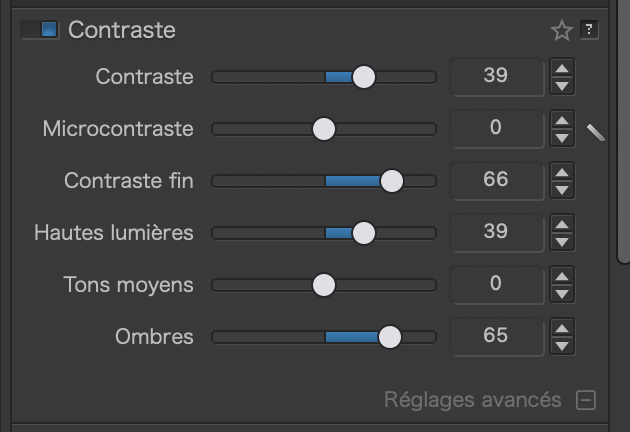Mark Contraste palette as favorite with star
Image resolution: width=630 pixels, height=432 pixels.
tap(562, 31)
